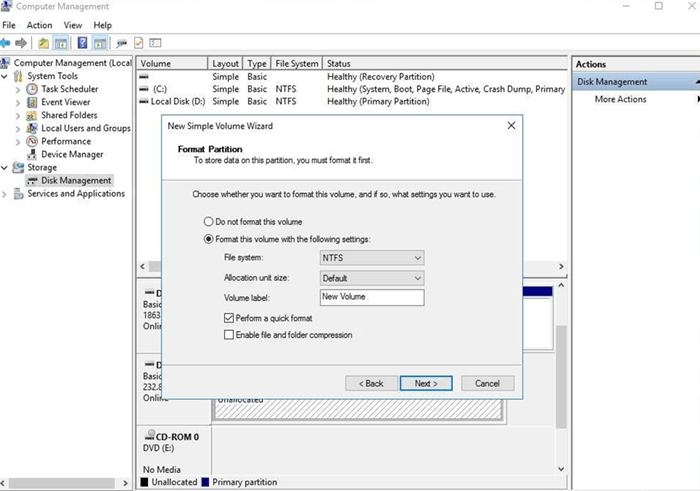Open the Action menu
The width and height of the screenshot is (700, 491).
[x=40, y=25]
